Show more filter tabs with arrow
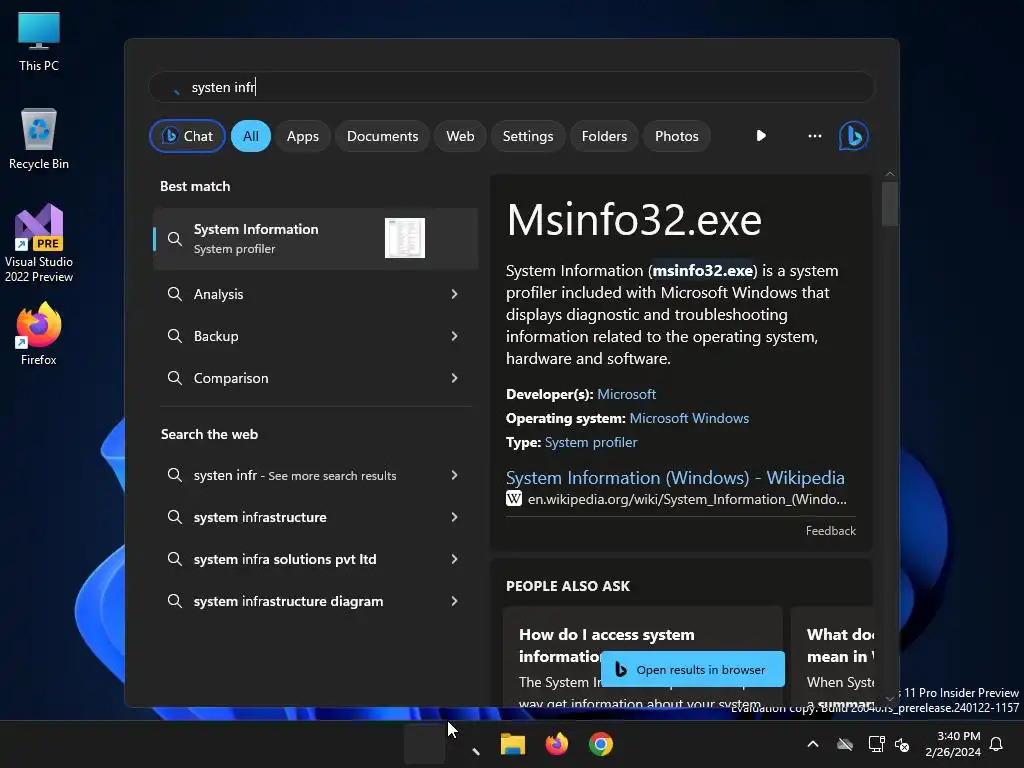 click(761, 136)
